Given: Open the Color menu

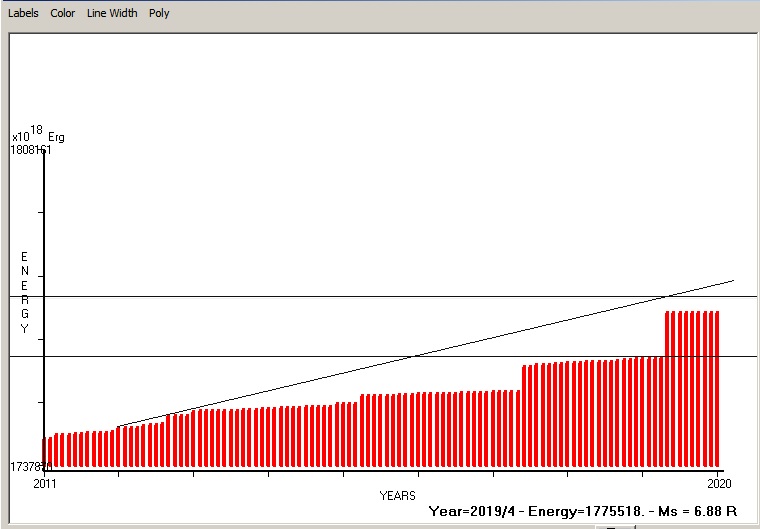Looking at the screenshot, I should 62,13.
